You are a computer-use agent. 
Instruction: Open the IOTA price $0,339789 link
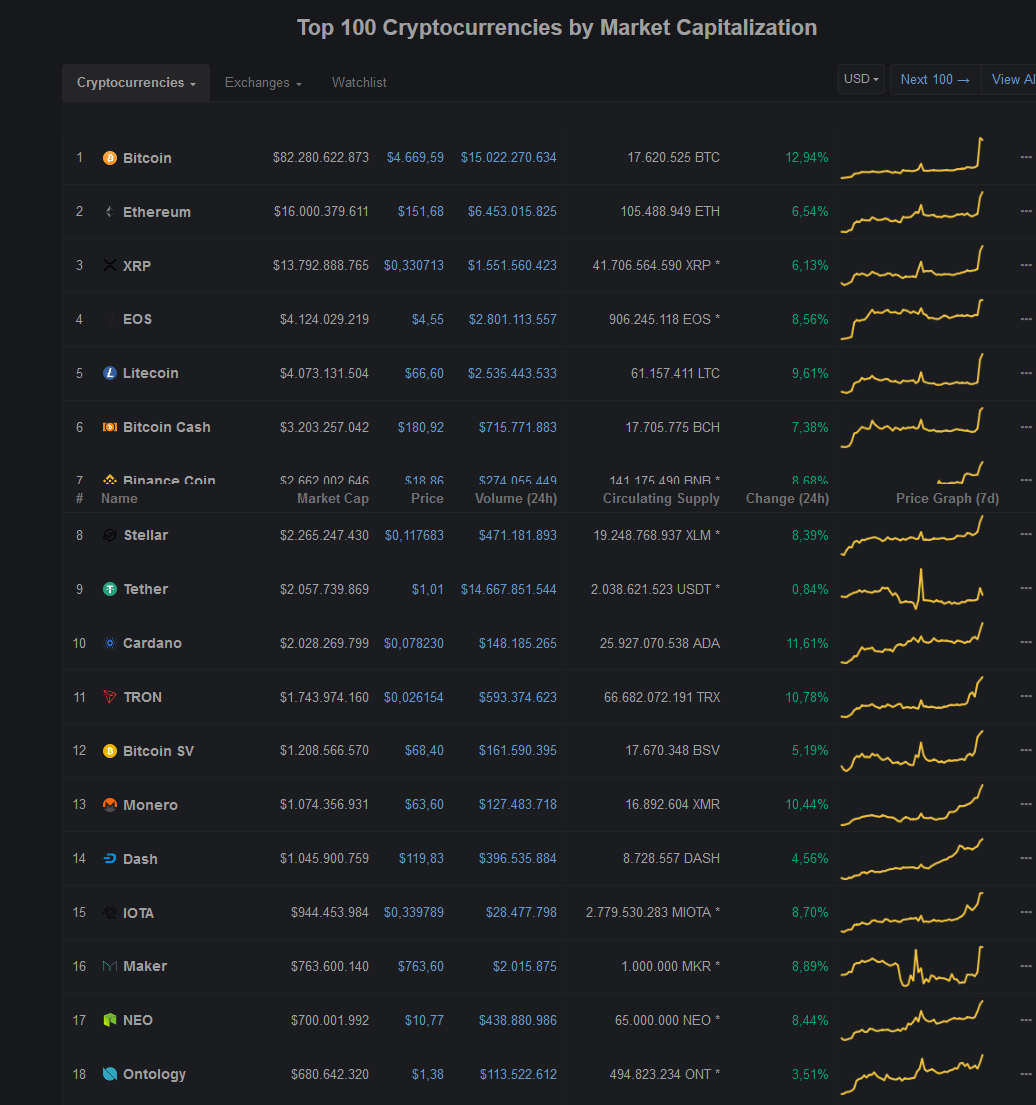click(x=414, y=913)
